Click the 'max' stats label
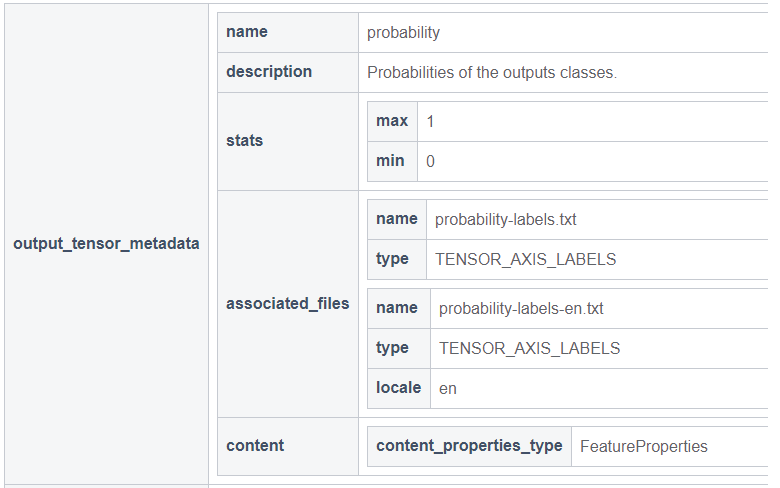Screen dimensions: 780x488 click(392, 121)
